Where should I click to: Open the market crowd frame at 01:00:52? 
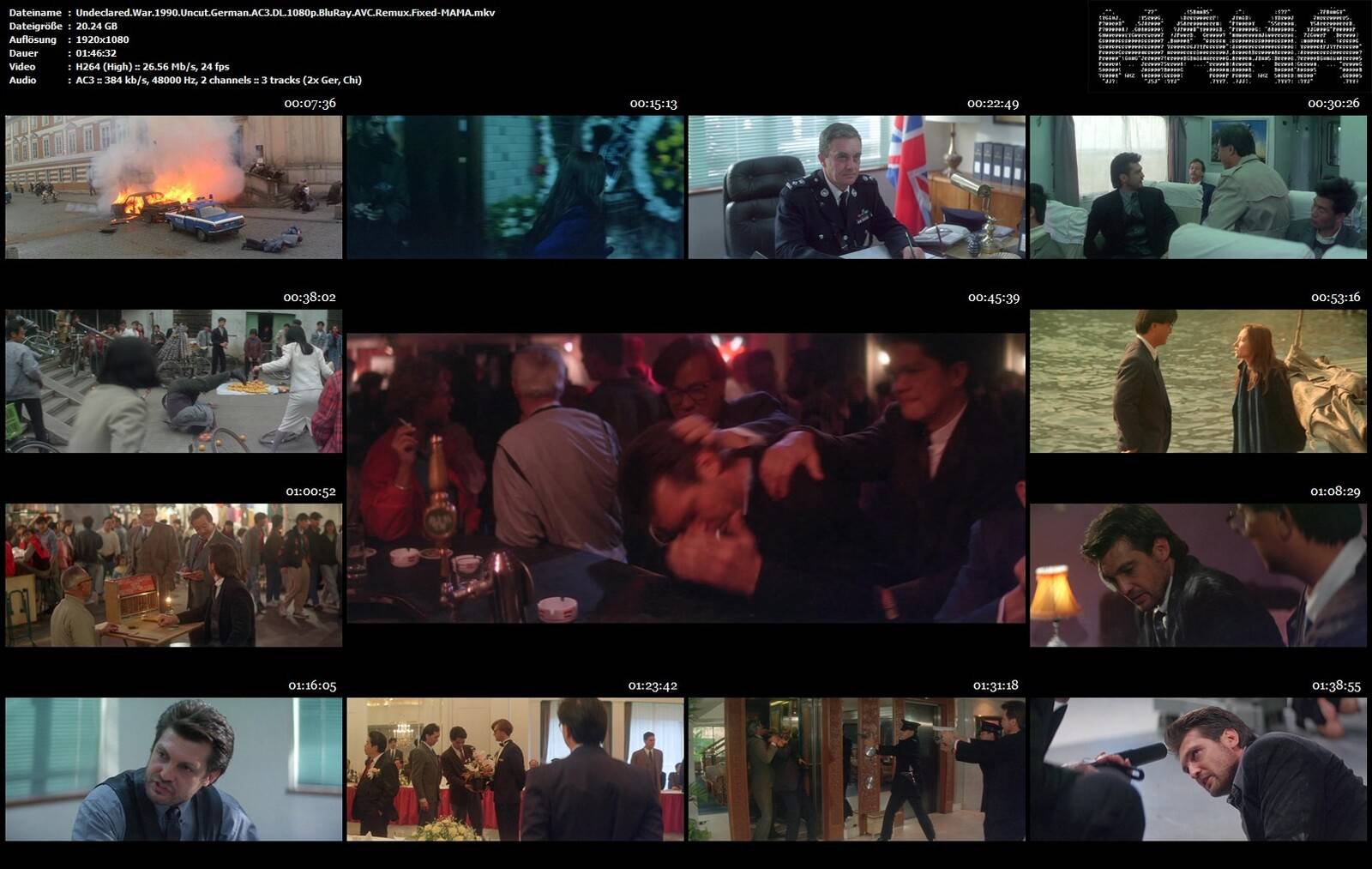pyautogui.click(x=173, y=575)
